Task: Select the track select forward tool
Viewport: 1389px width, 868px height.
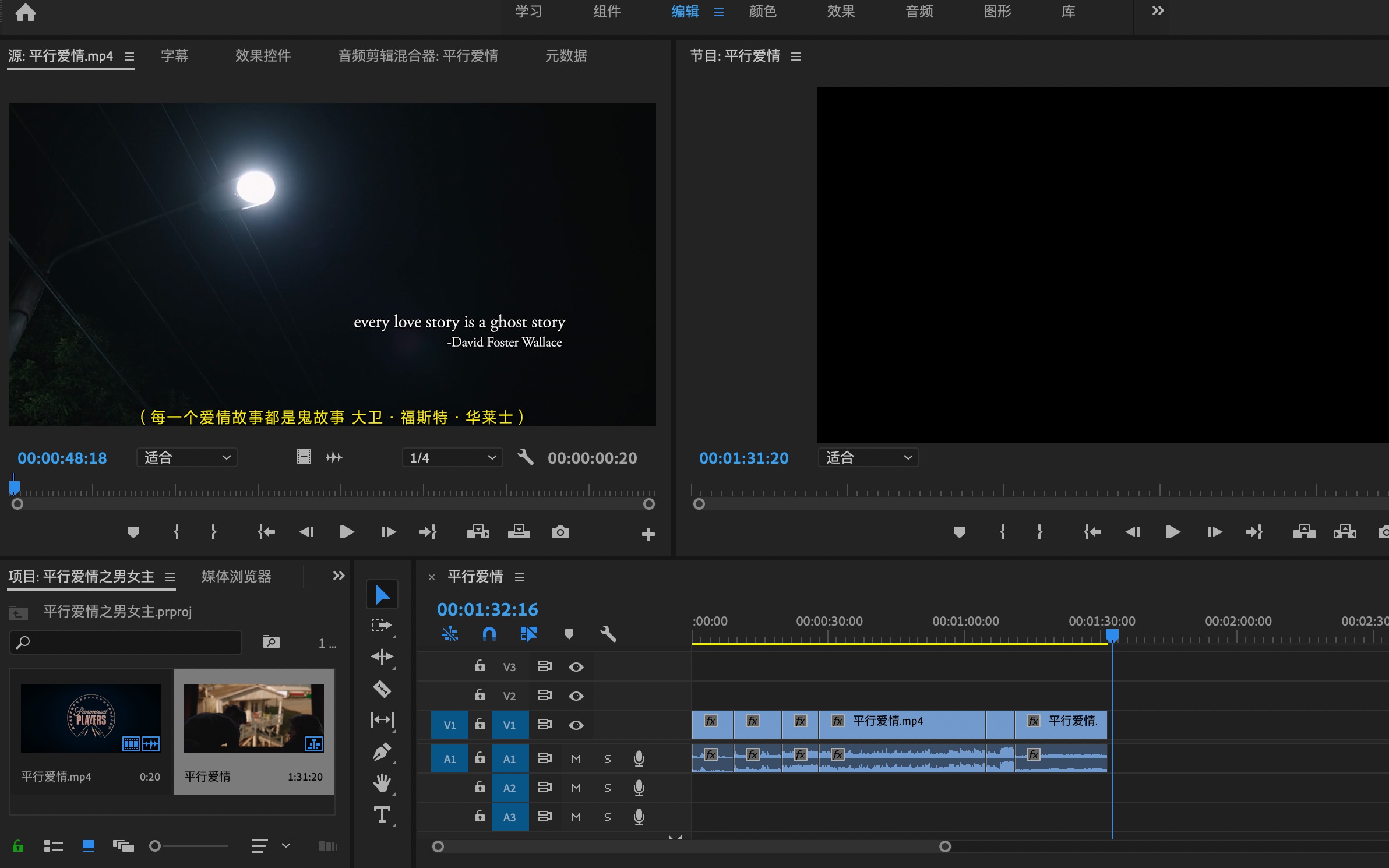Action: (x=382, y=624)
